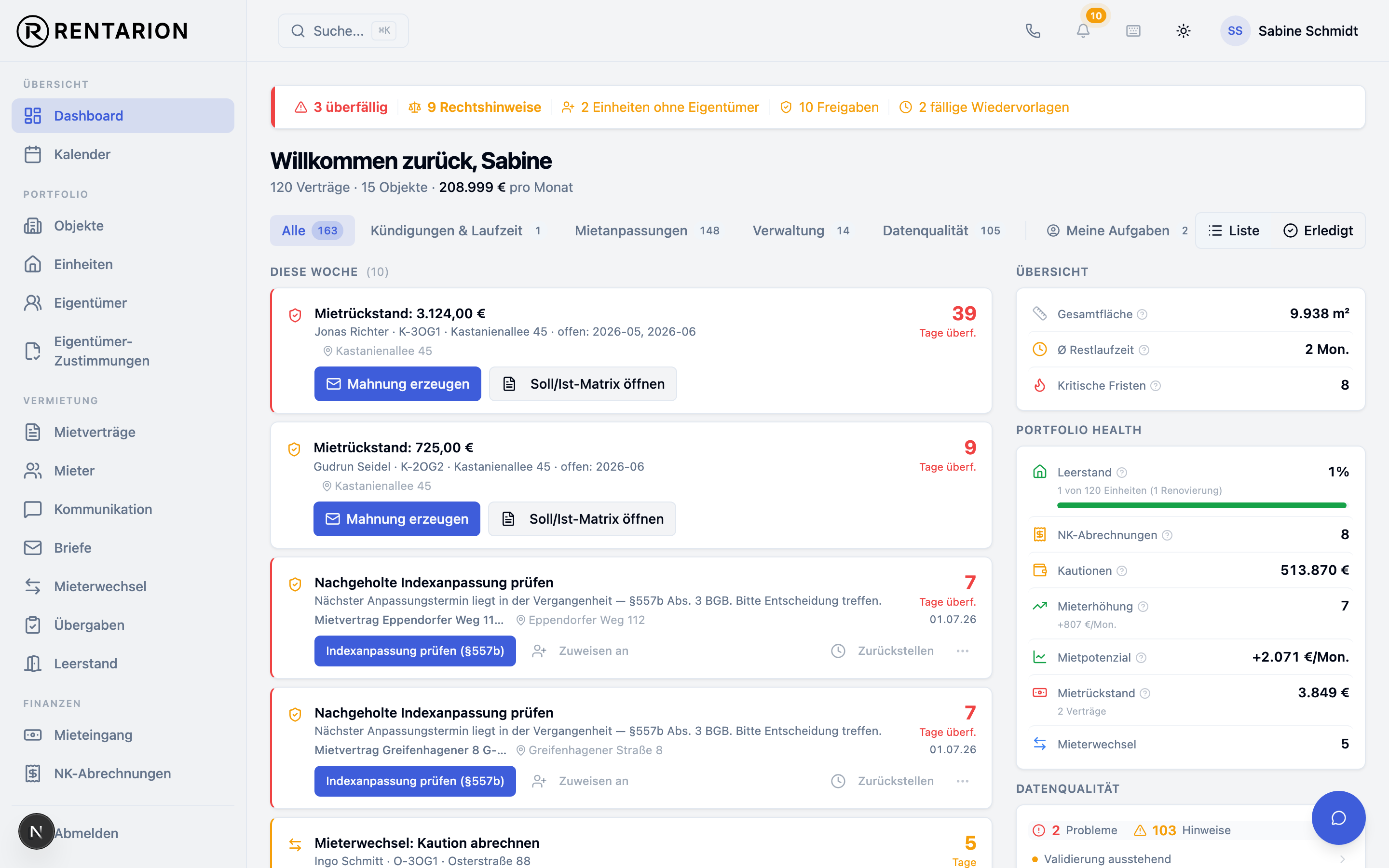The image size is (1389, 868).
Task: Click Zurückstellen for Eppendorfer Weg task
Action: [x=882, y=651]
